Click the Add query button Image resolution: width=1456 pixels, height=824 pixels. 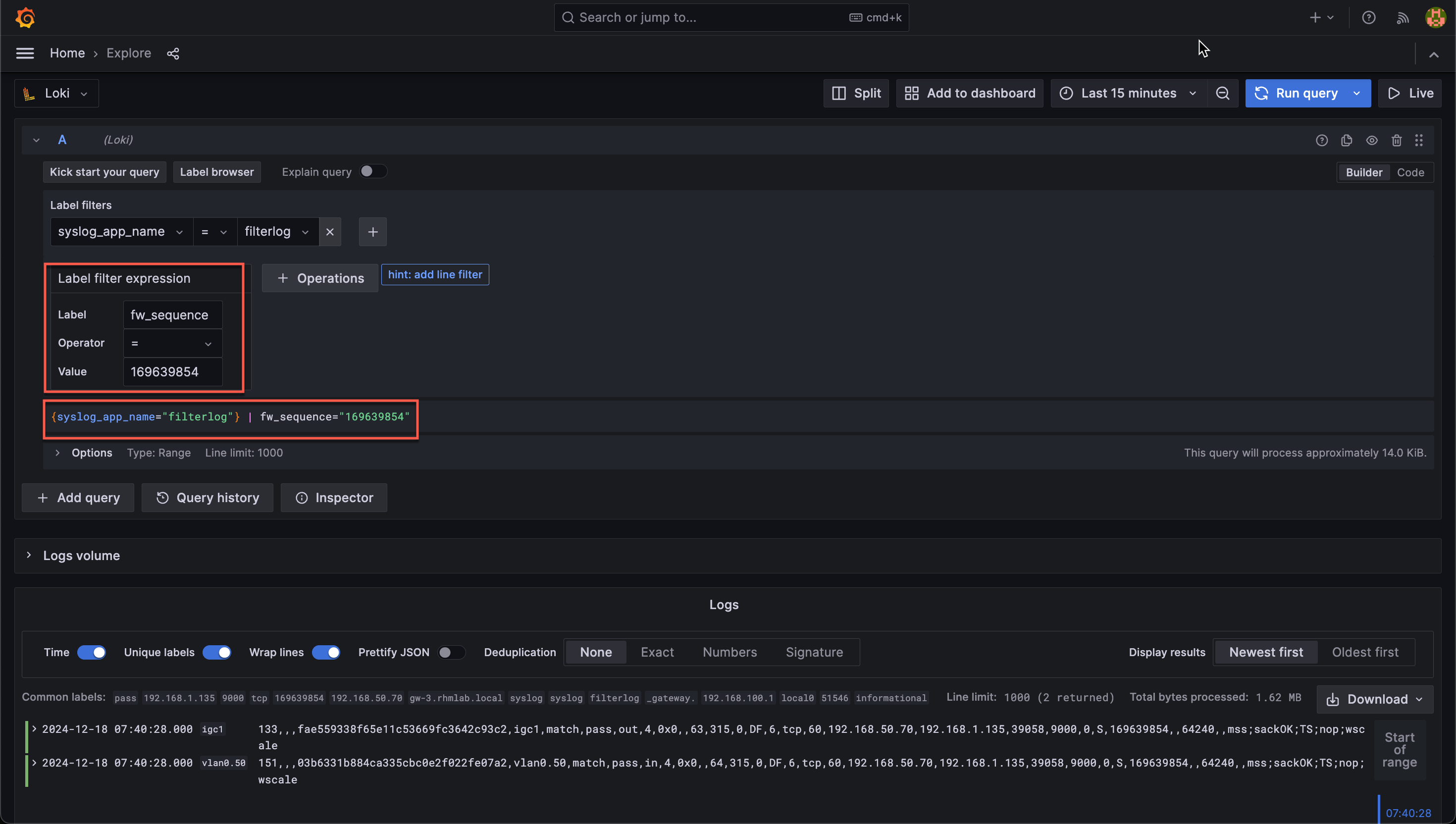(79, 497)
